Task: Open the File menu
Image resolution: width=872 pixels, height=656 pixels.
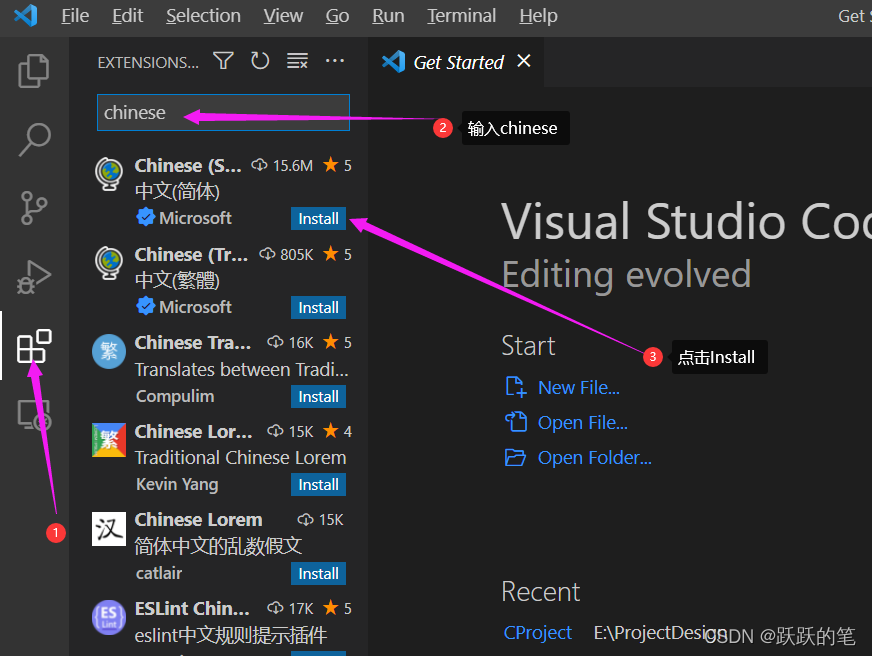Action: tap(75, 16)
